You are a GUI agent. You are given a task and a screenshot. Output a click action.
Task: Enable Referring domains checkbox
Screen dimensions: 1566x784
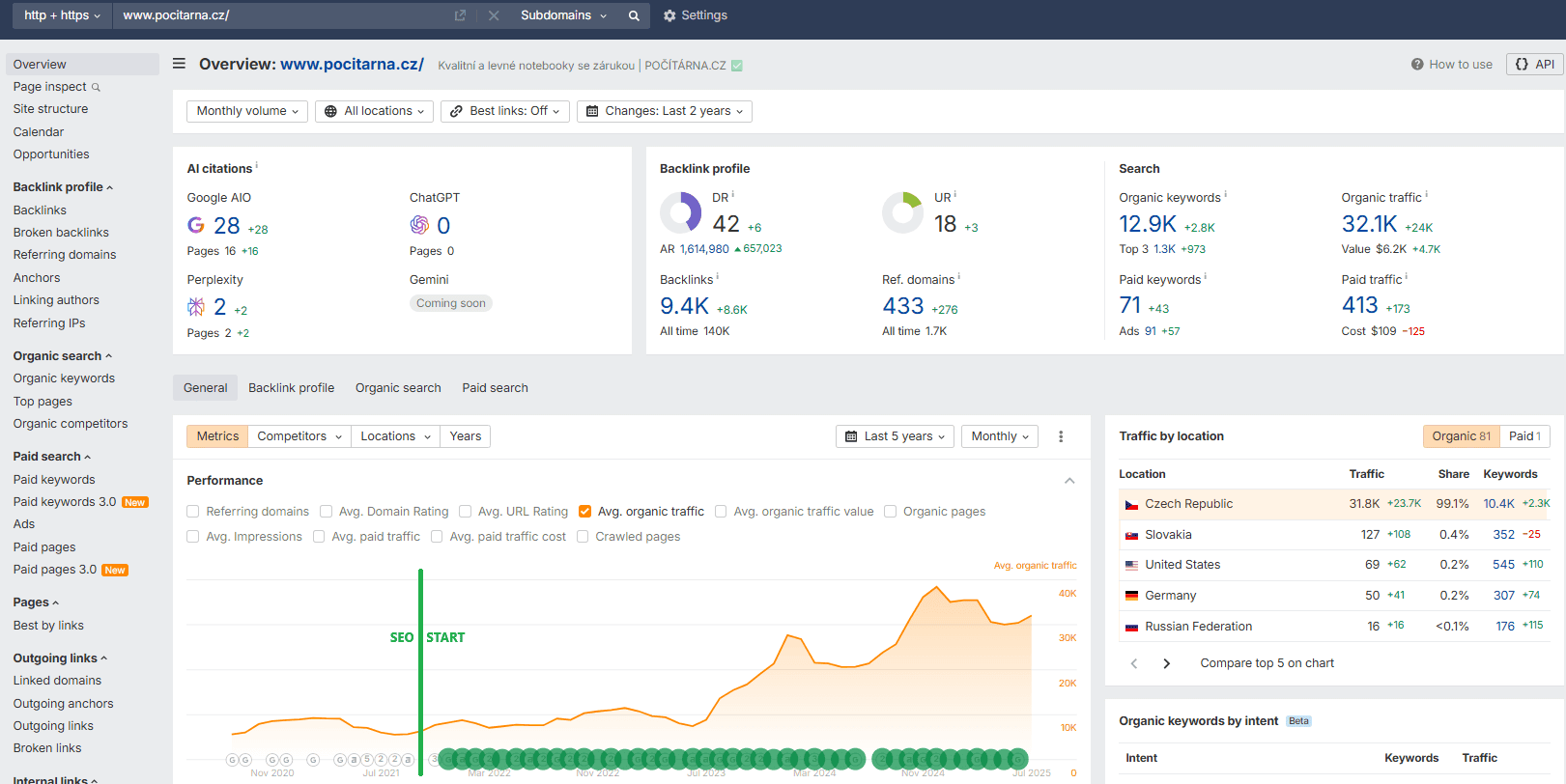coord(193,512)
